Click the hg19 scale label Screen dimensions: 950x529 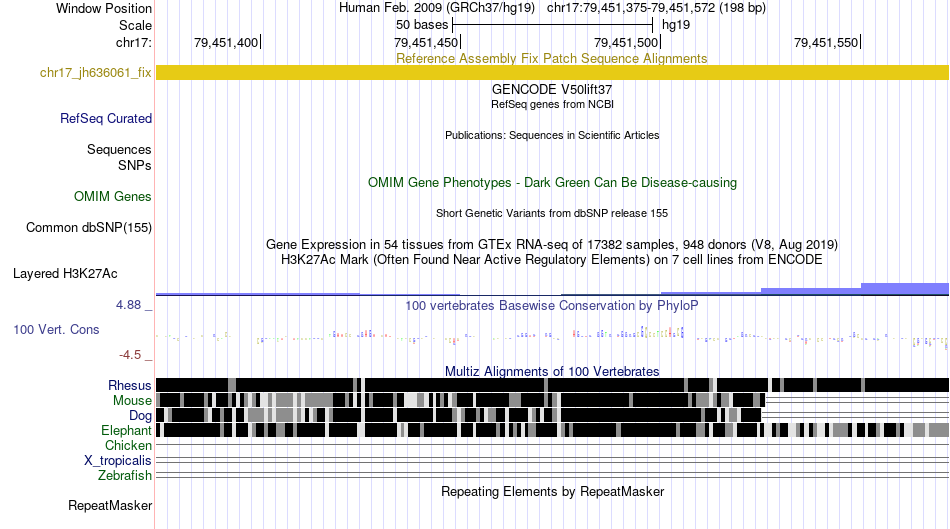(676, 25)
